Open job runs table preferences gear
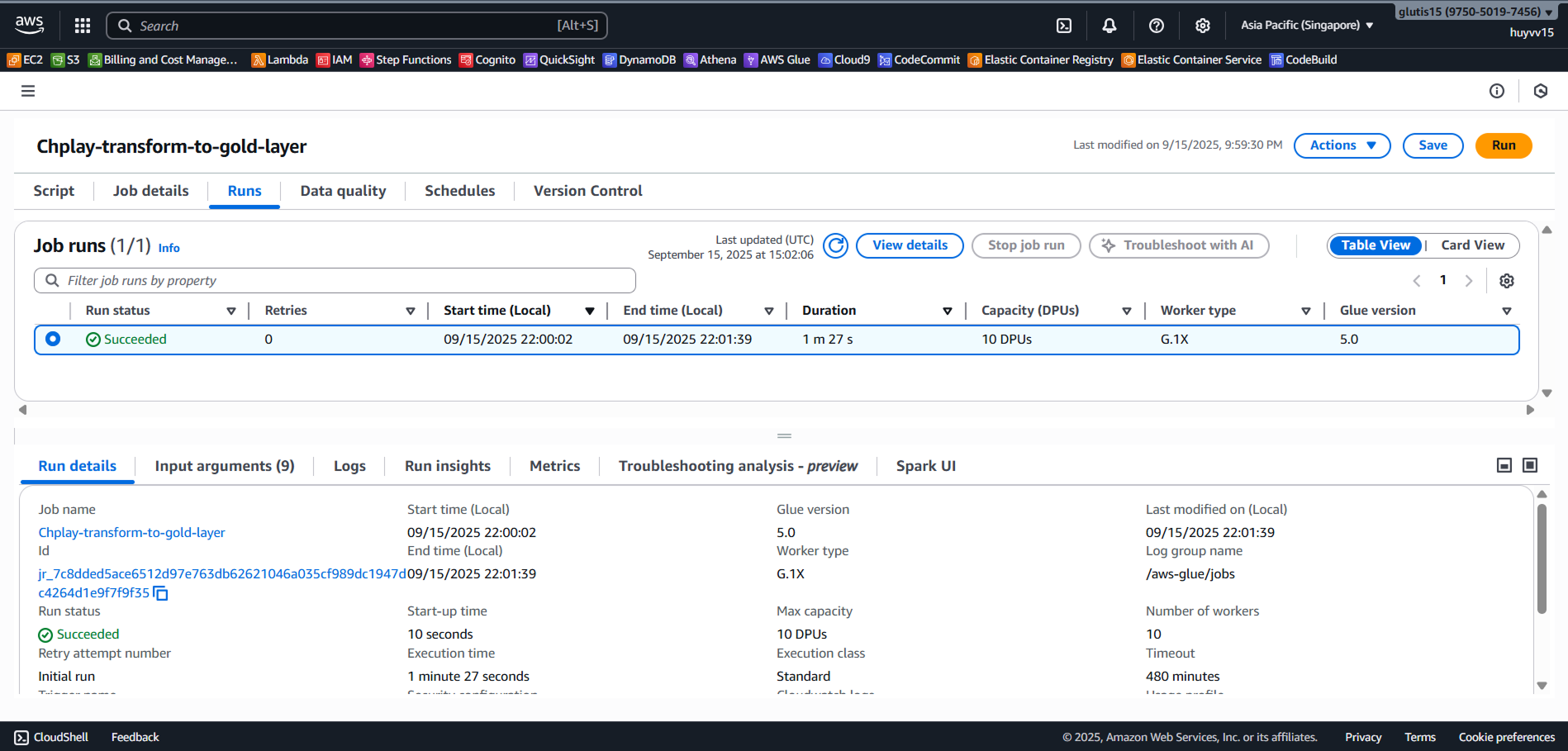This screenshot has width=1568, height=751. [1506, 281]
